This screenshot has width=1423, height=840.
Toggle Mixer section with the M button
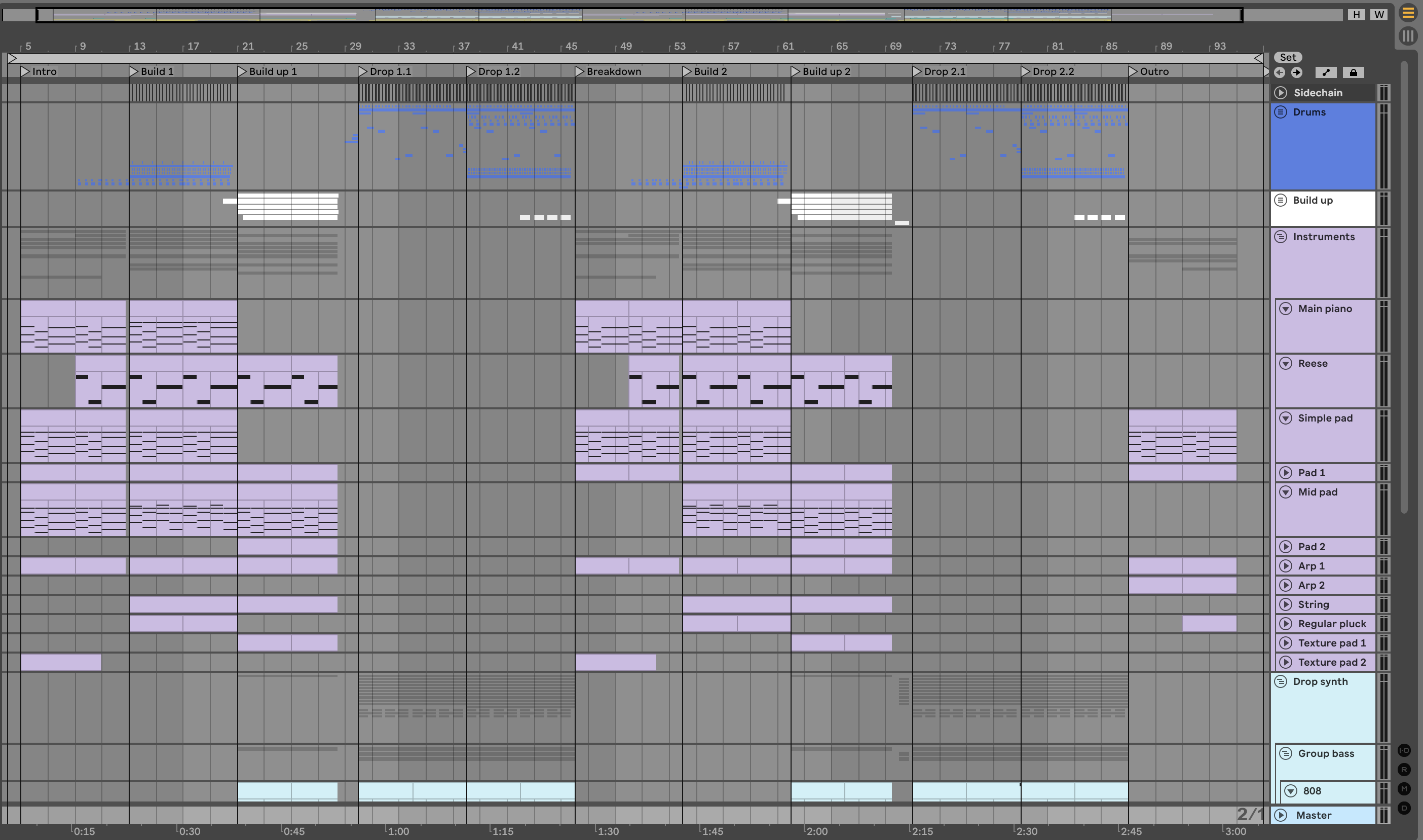coord(1404,788)
